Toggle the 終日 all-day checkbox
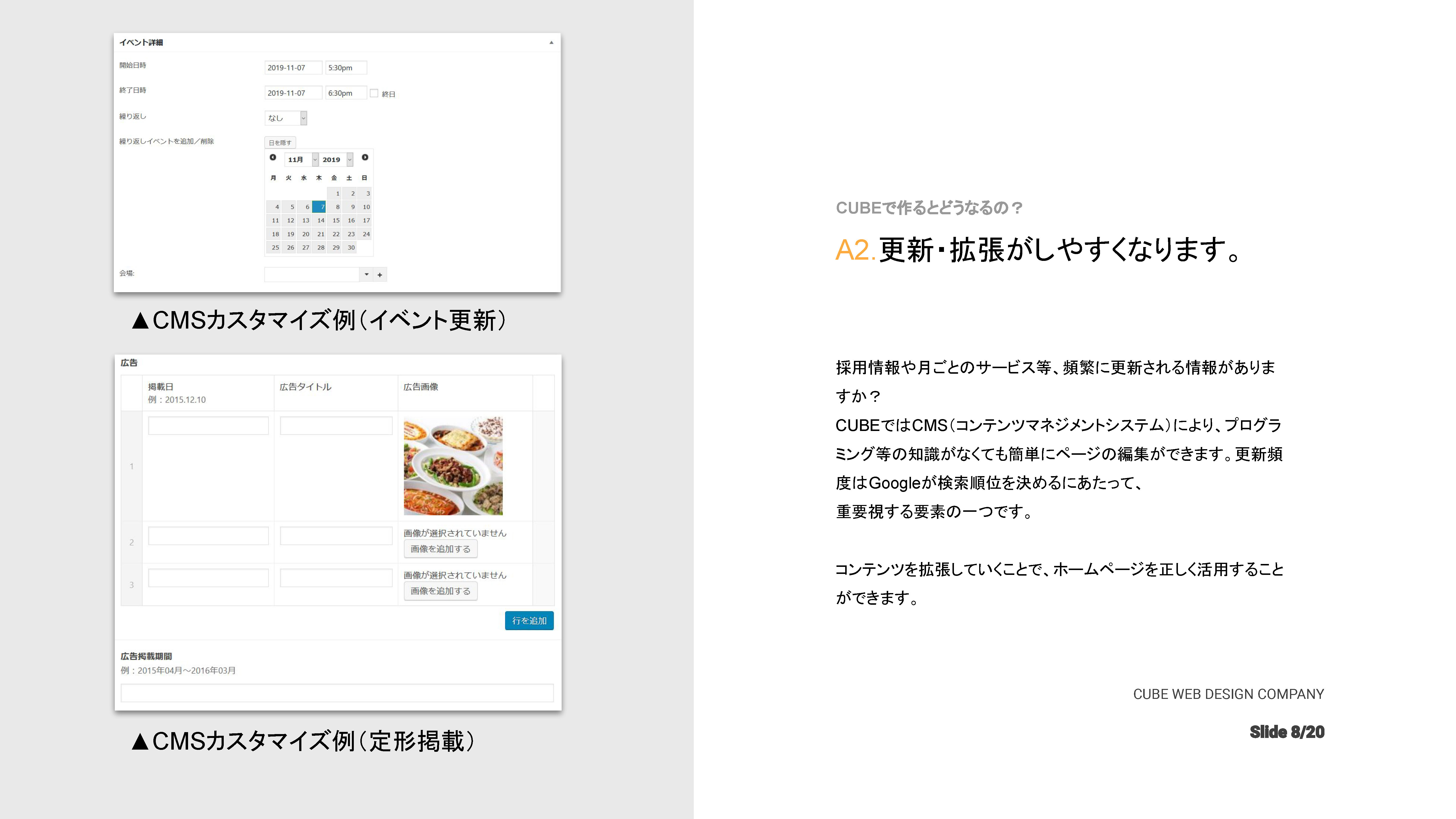This screenshot has width=1456, height=819. click(x=374, y=93)
